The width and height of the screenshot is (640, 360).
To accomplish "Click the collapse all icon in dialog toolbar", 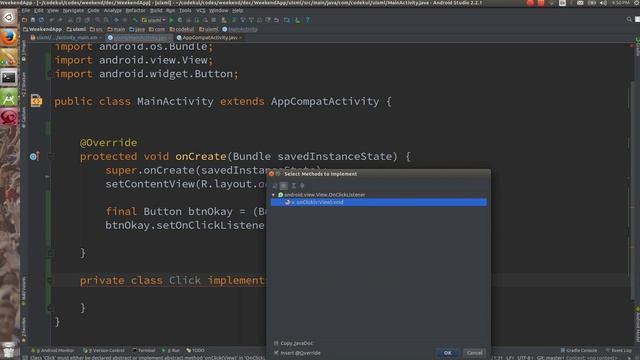I will click(302, 186).
